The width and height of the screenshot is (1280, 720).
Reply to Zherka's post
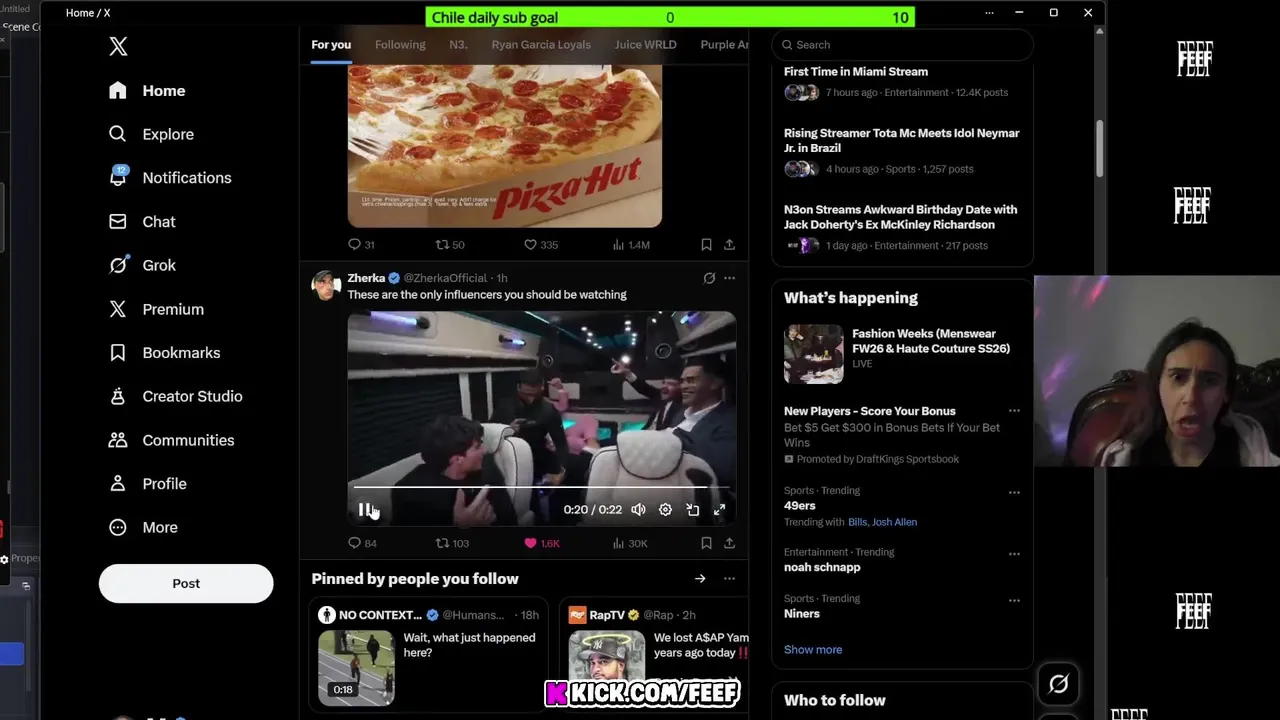coord(362,543)
